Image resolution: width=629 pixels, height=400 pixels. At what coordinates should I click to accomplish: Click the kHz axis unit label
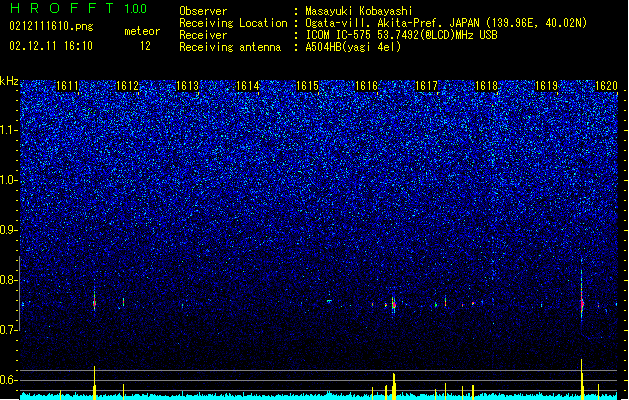(x=9, y=81)
